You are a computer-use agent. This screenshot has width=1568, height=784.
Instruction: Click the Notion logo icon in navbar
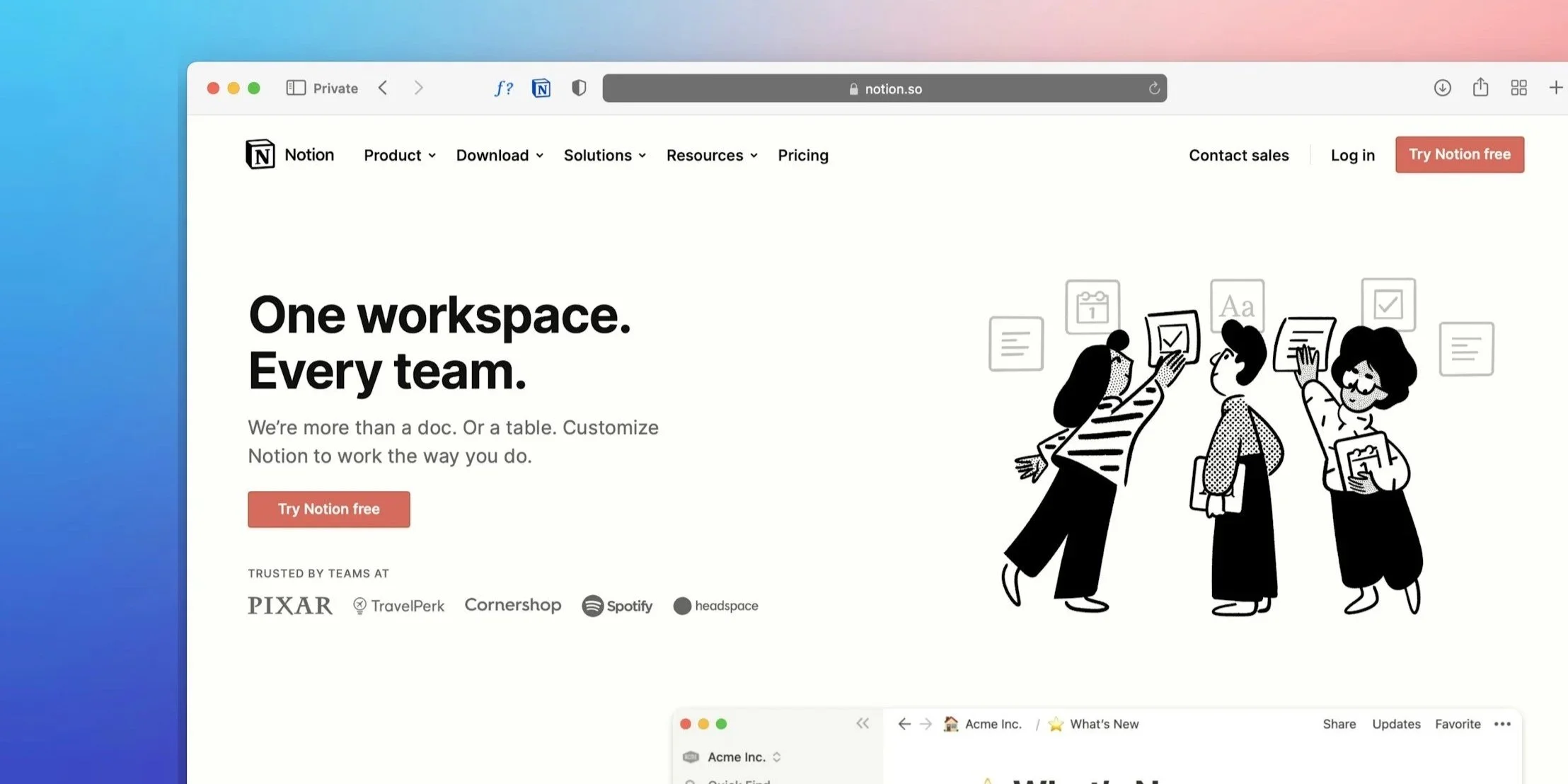(x=260, y=154)
